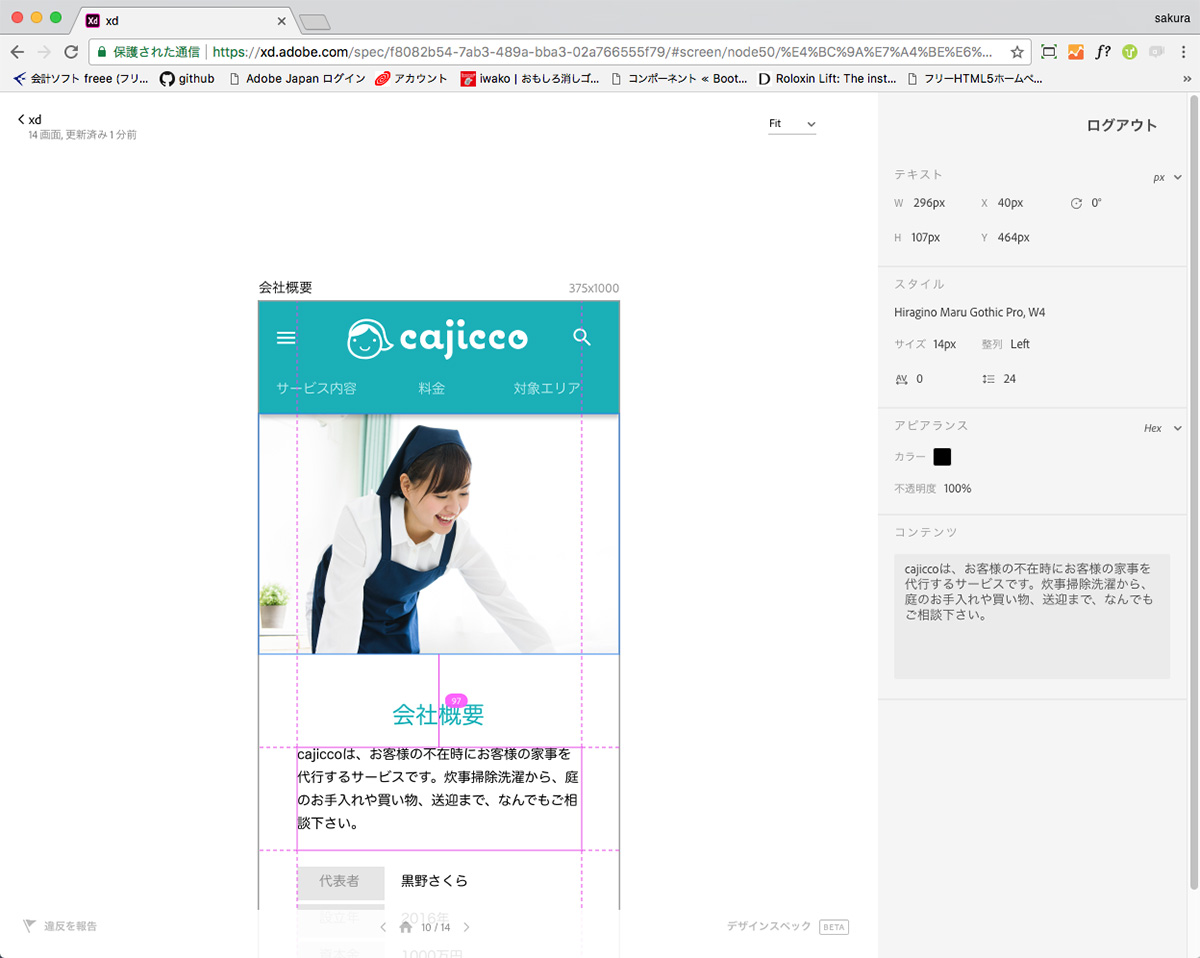The image size is (1200, 958).
Task: Open the greyed-out chat extension icon
Action: click(1157, 52)
